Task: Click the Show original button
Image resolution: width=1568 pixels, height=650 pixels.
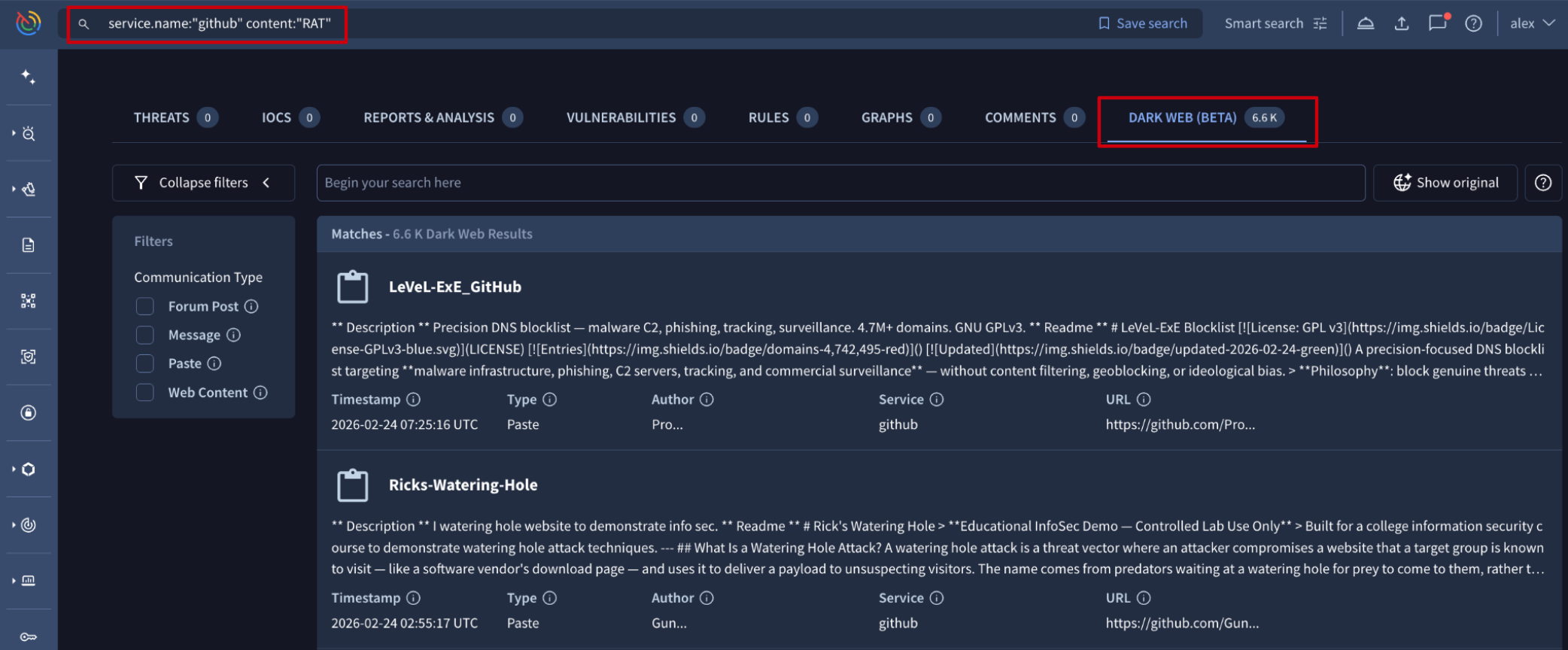Action: (1445, 183)
